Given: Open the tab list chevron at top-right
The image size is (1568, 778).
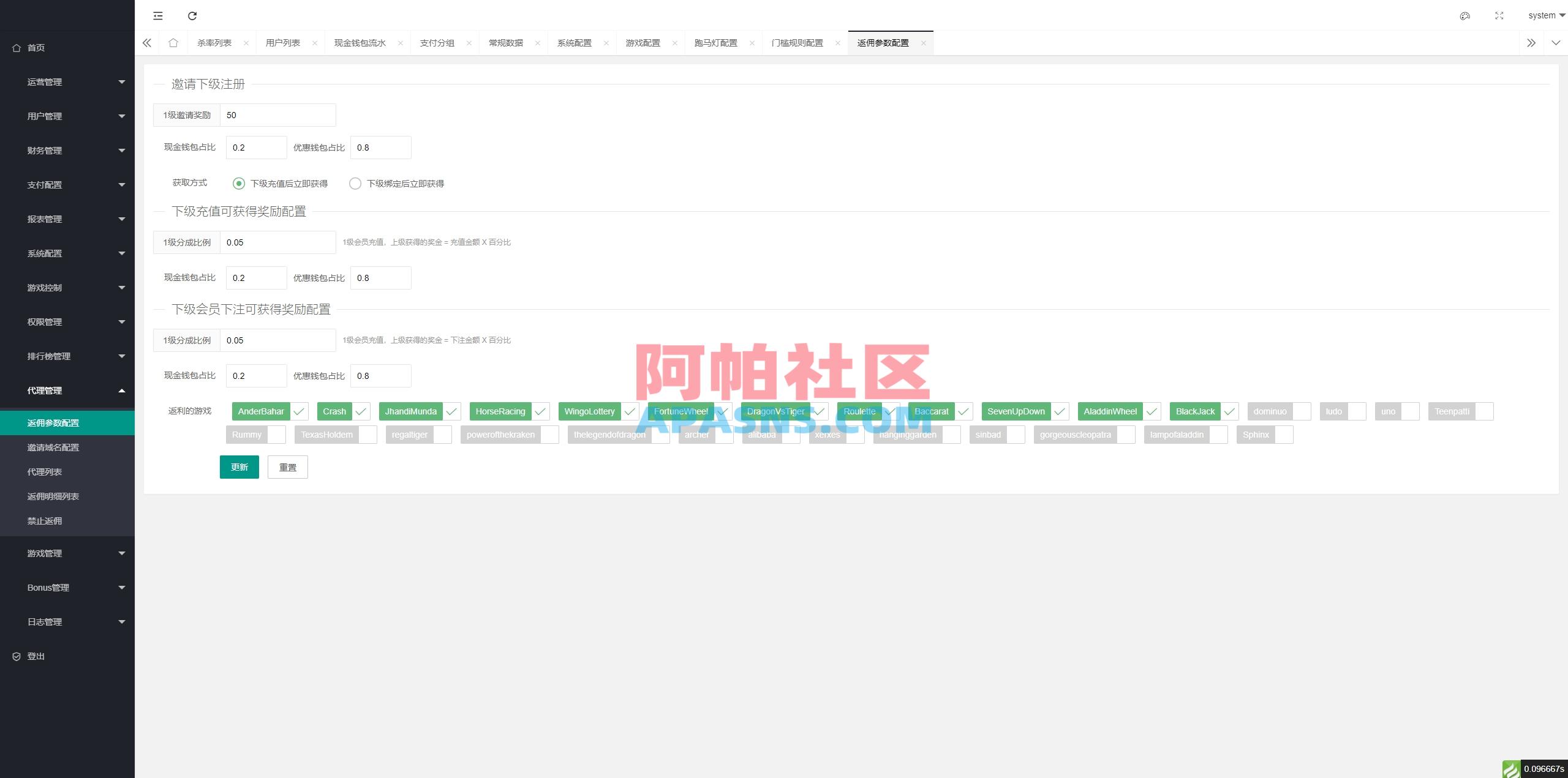Looking at the screenshot, I should pos(1556,42).
